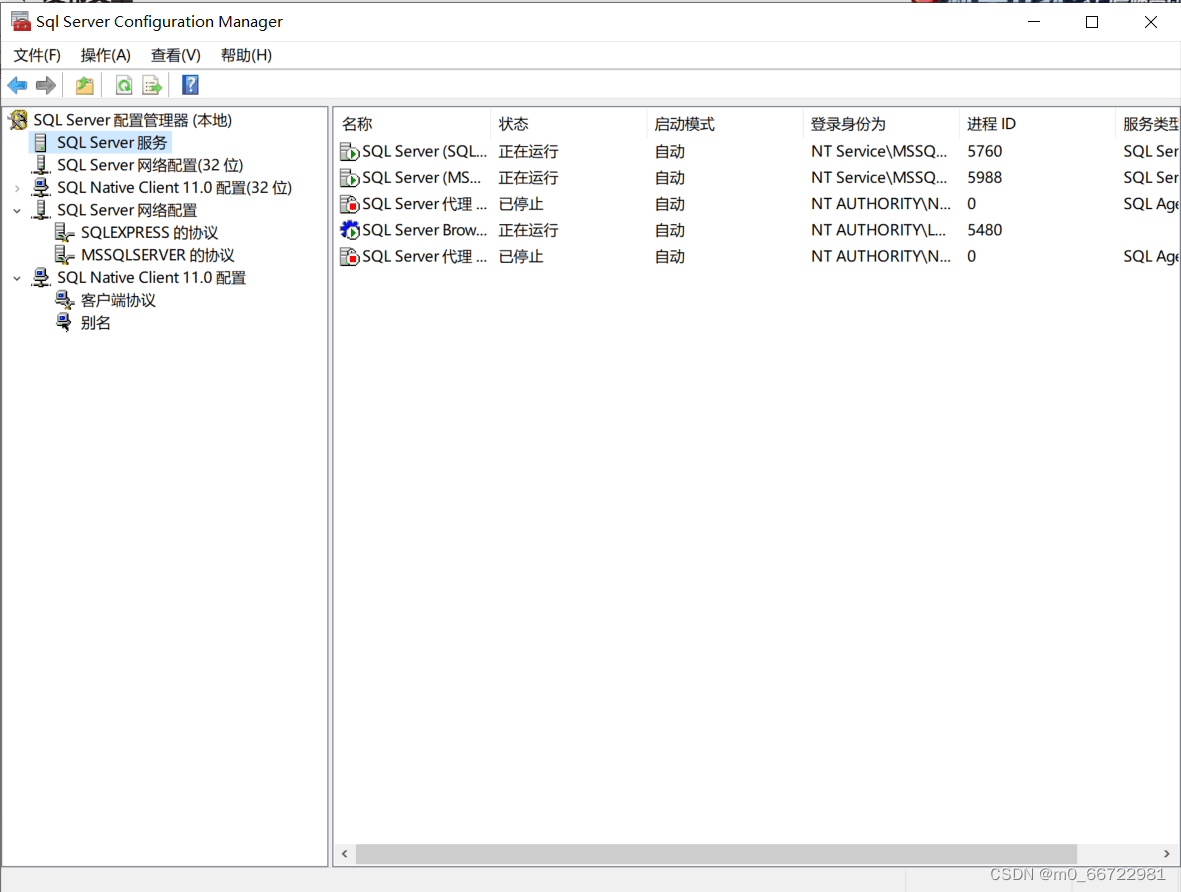Sort by the 启动模式 column header

click(725, 124)
